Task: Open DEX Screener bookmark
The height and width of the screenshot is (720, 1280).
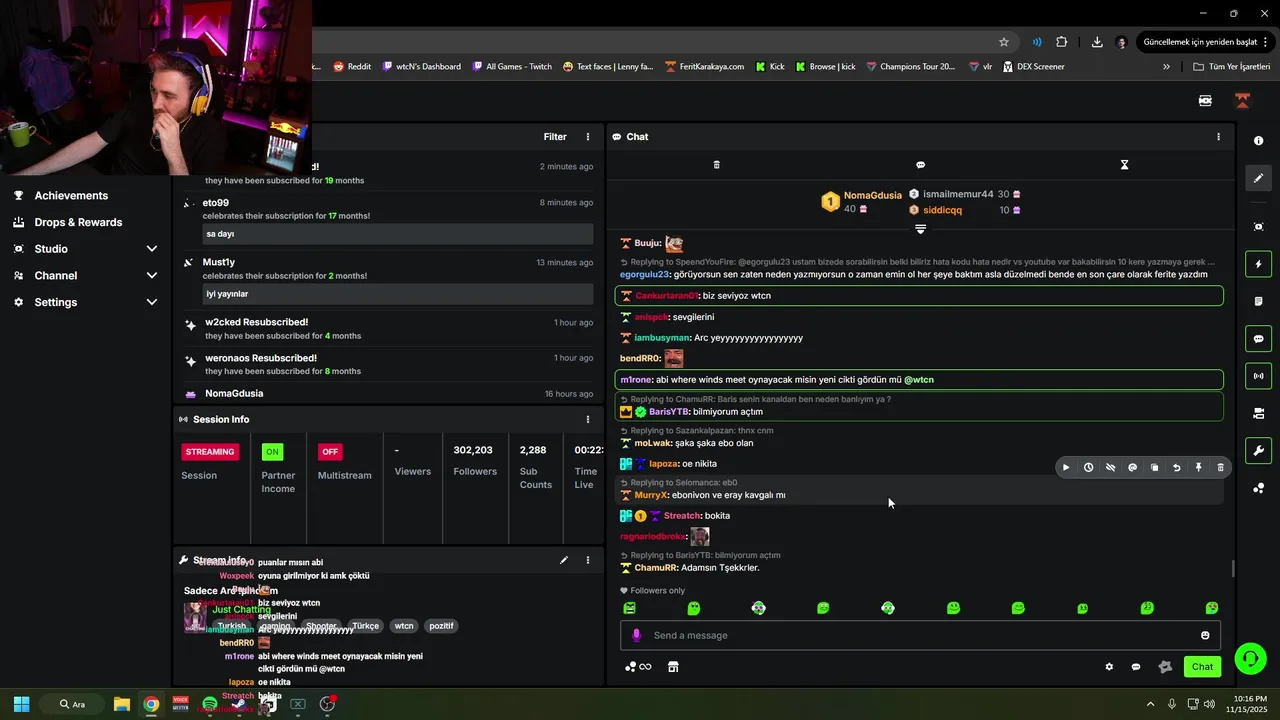Action: point(1033,67)
